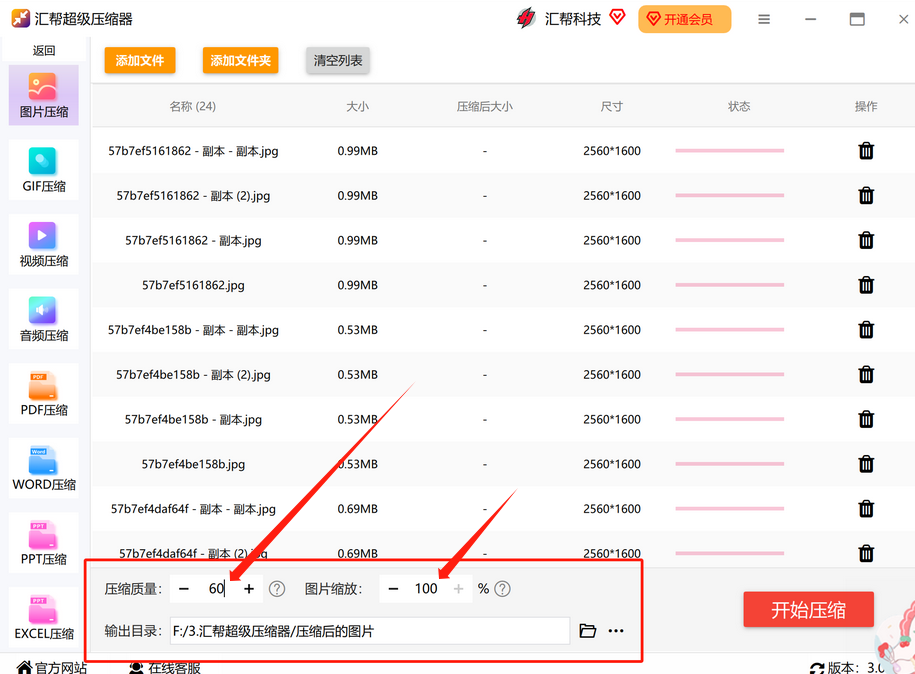Go back with 返回
The height and width of the screenshot is (674, 915).
[44, 50]
